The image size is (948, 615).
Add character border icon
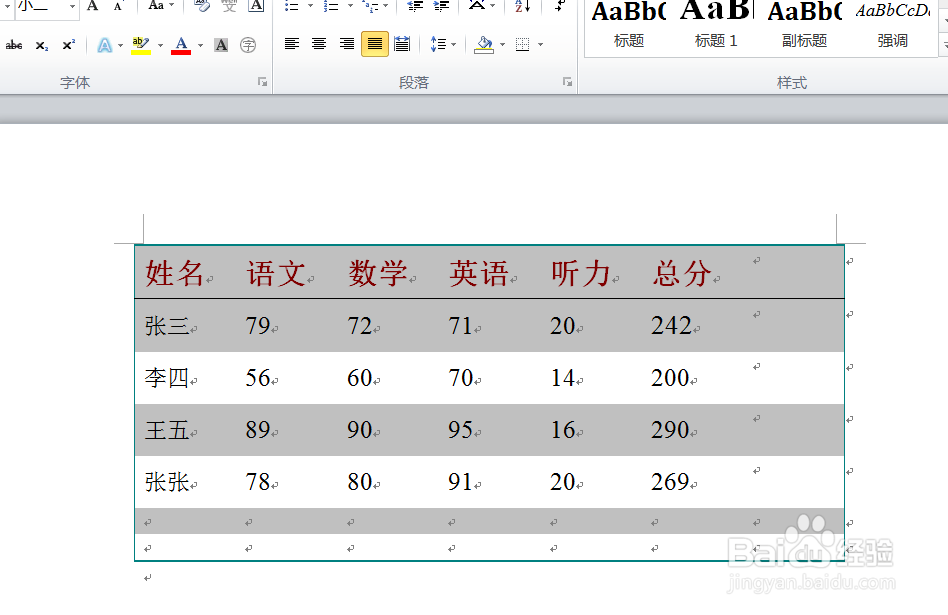tap(256, 6)
